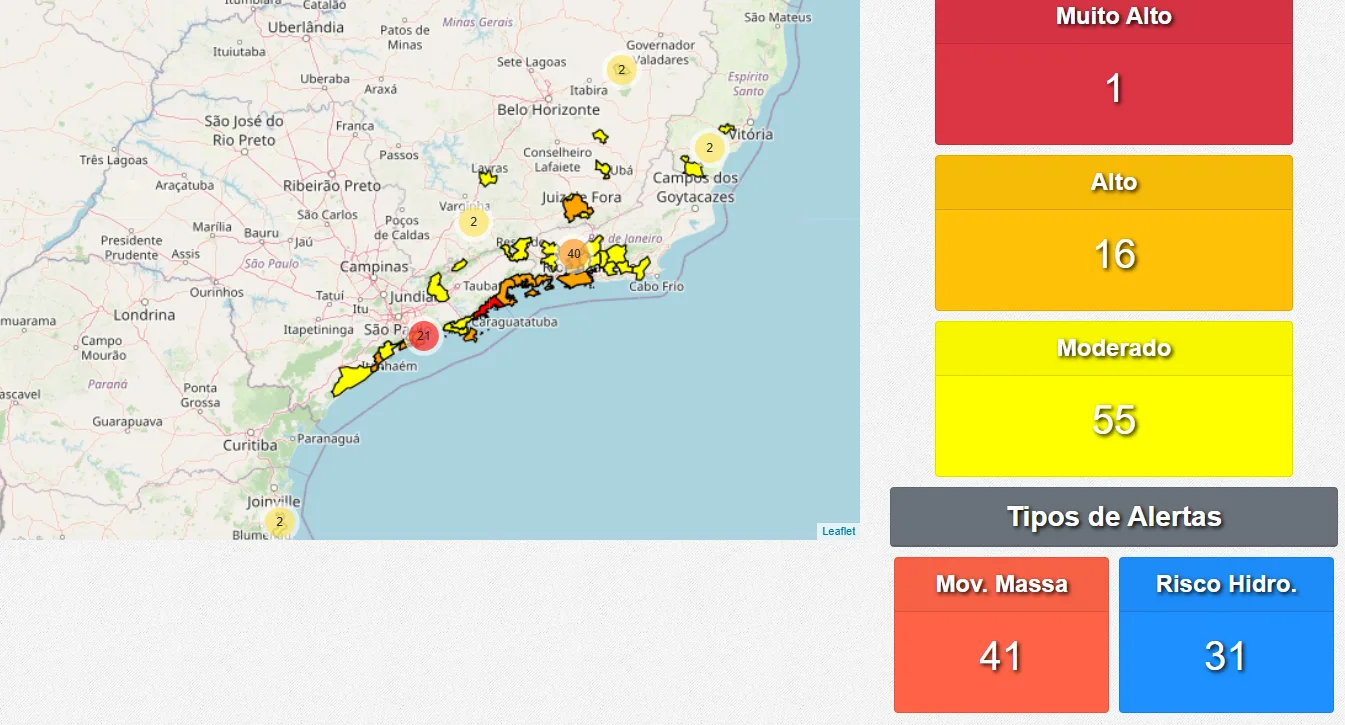The image size is (1345, 725).
Task: Click the cluster marker 2 near Varginha
Action: tap(474, 221)
